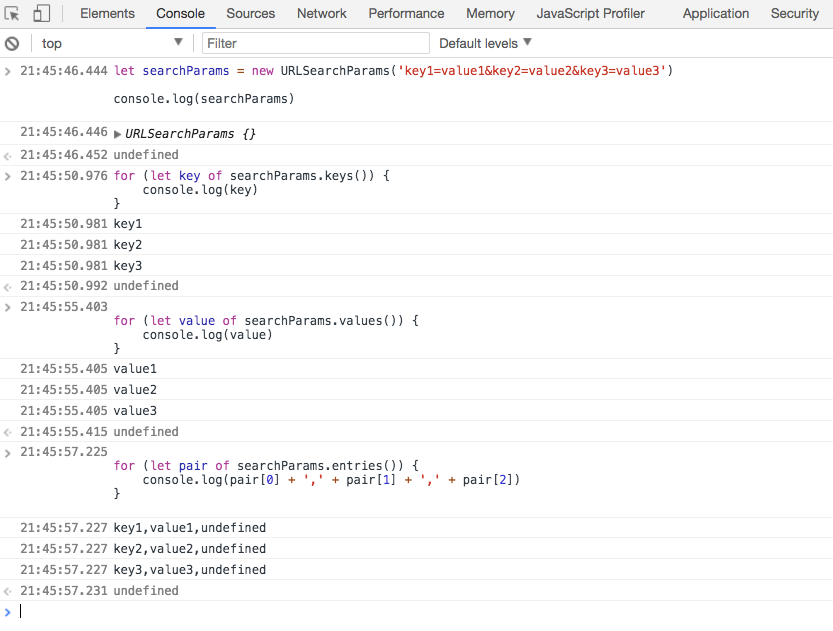The width and height of the screenshot is (833, 631).
Task: Click the 21:45:46.452 undefined result
Action: (x=146, y=155)
